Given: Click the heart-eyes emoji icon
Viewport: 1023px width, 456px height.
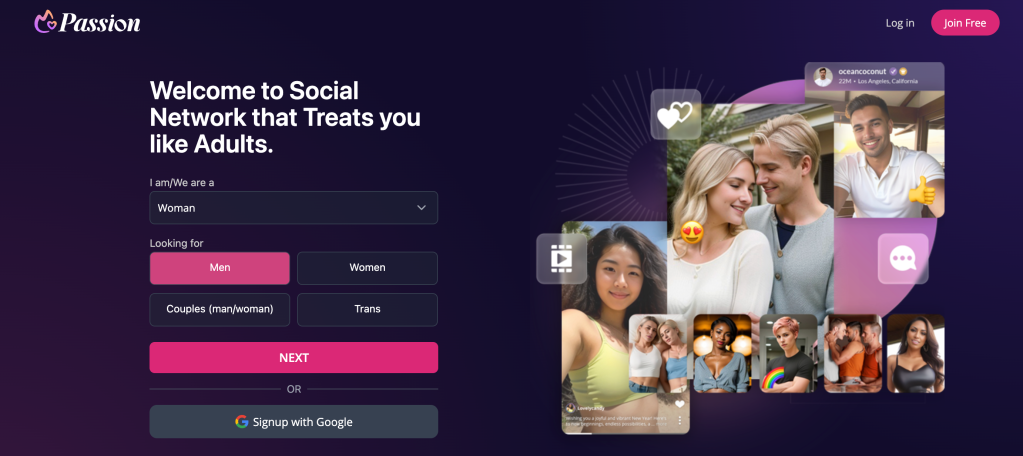Looking at the screenshot, I should pos(692,232).
